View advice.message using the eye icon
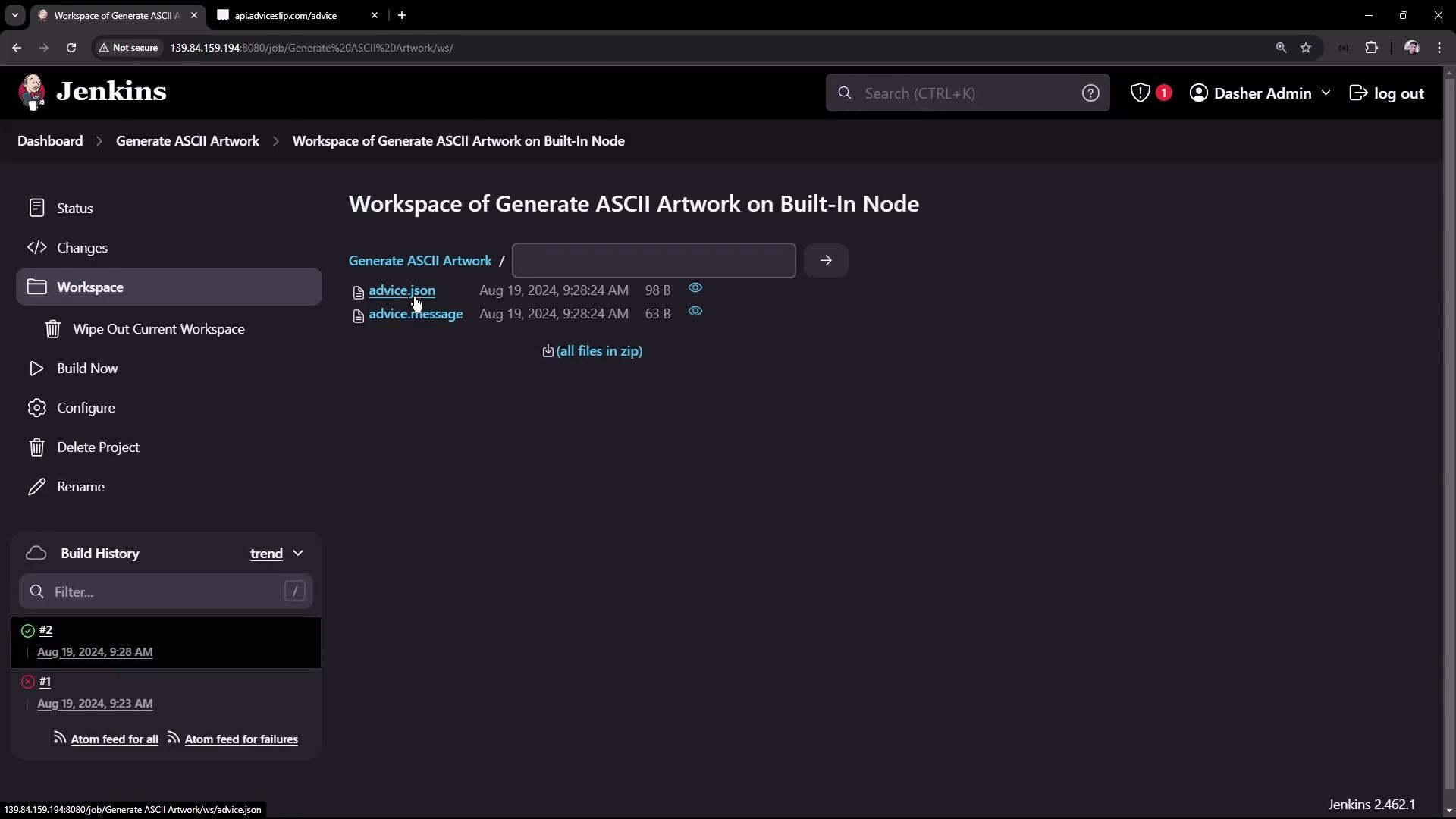Viewport: 1456px width, 819px height. (695, 312)
